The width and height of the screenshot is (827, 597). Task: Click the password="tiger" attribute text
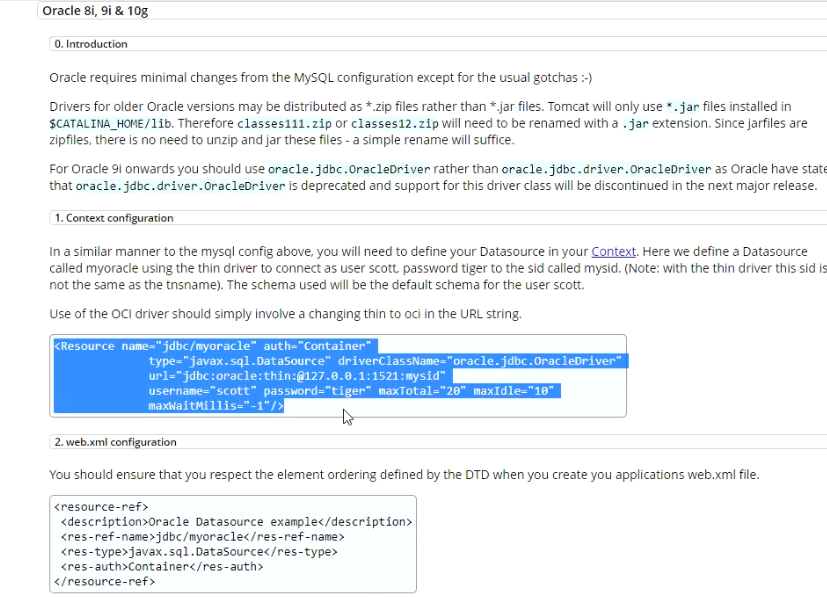pyautogui.click(x=318, y=391)
